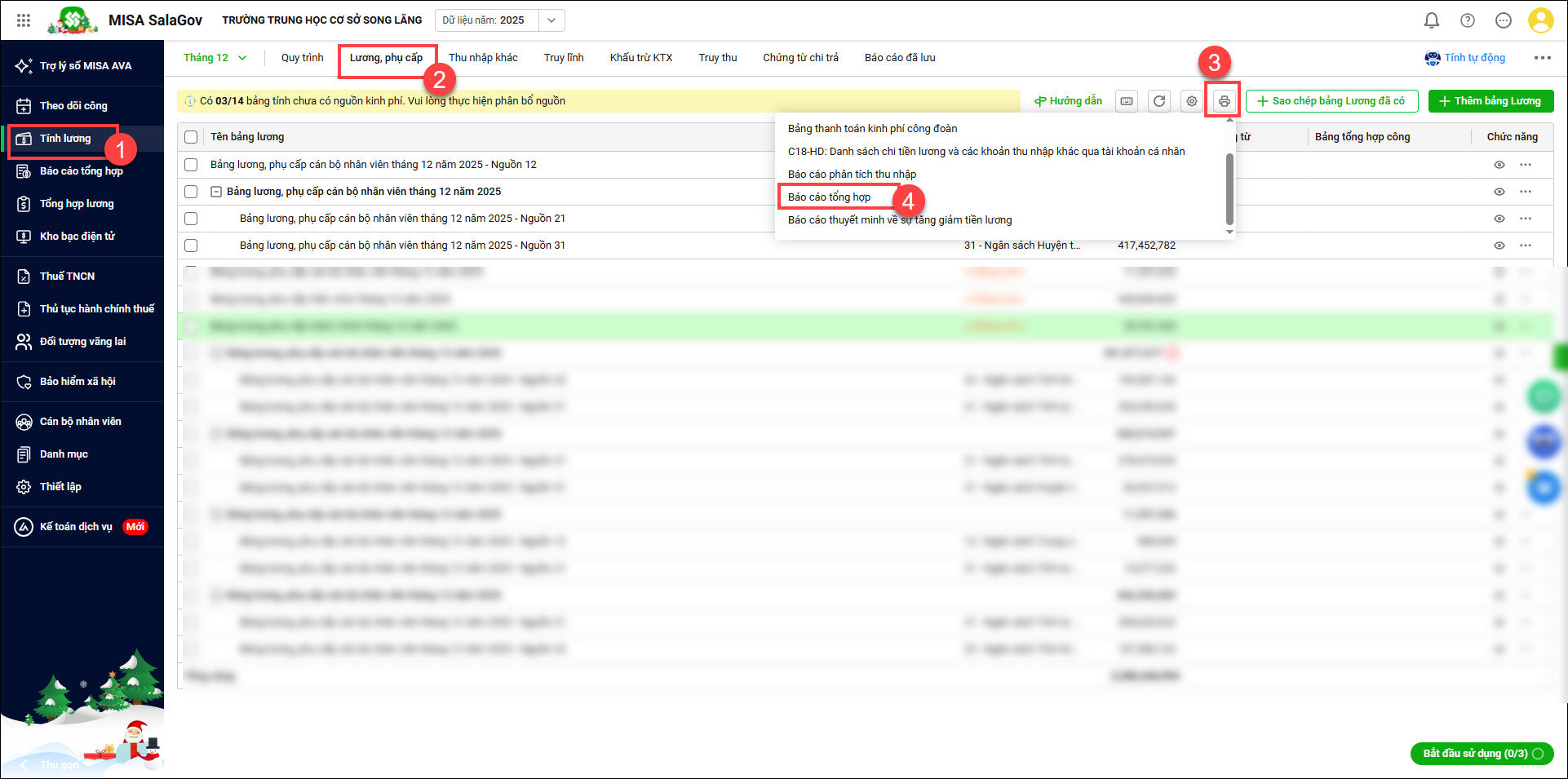
Task: Click the print menu scrollbar
Action: point(1229,188)
